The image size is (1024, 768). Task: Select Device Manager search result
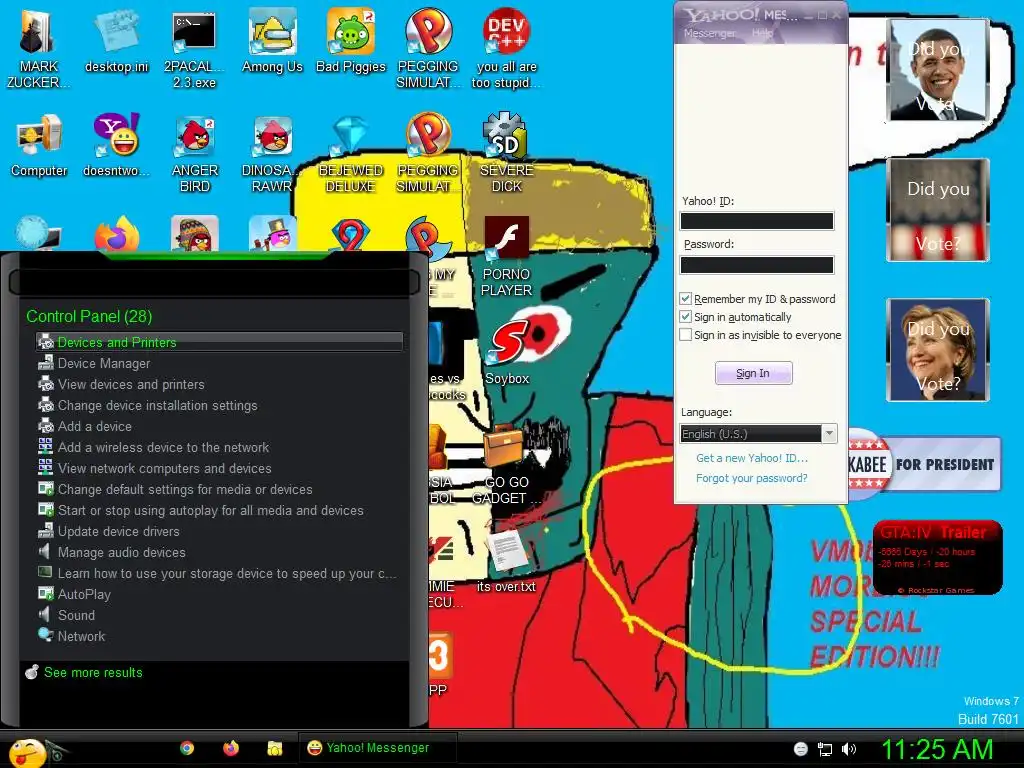pyautogui.click(x=219, y=363)
